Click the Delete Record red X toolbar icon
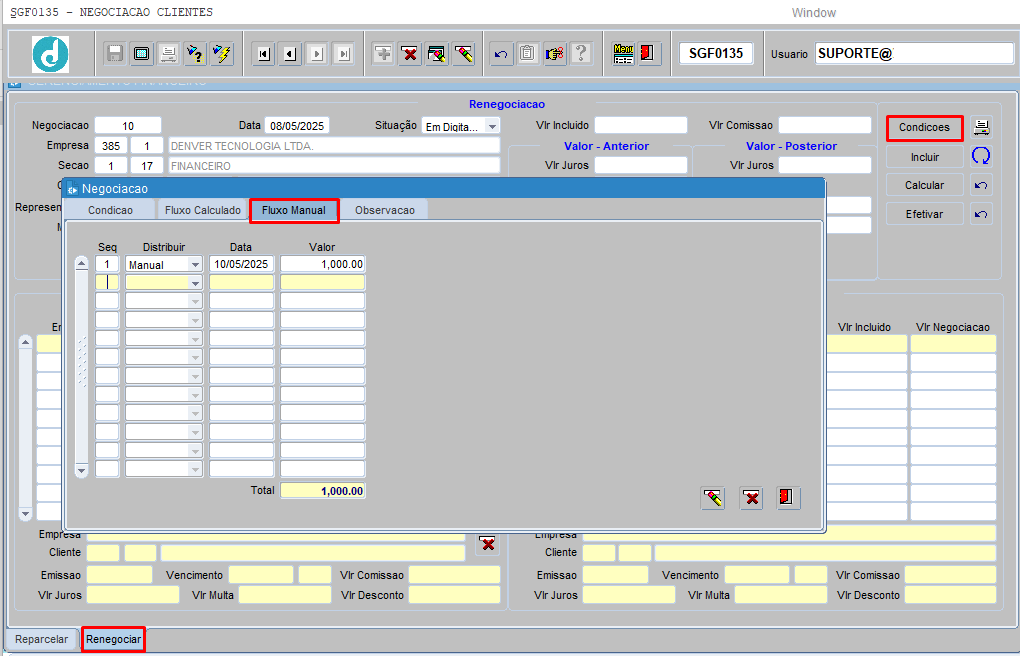The image size is (1020, 656). [x=410, y=53]
